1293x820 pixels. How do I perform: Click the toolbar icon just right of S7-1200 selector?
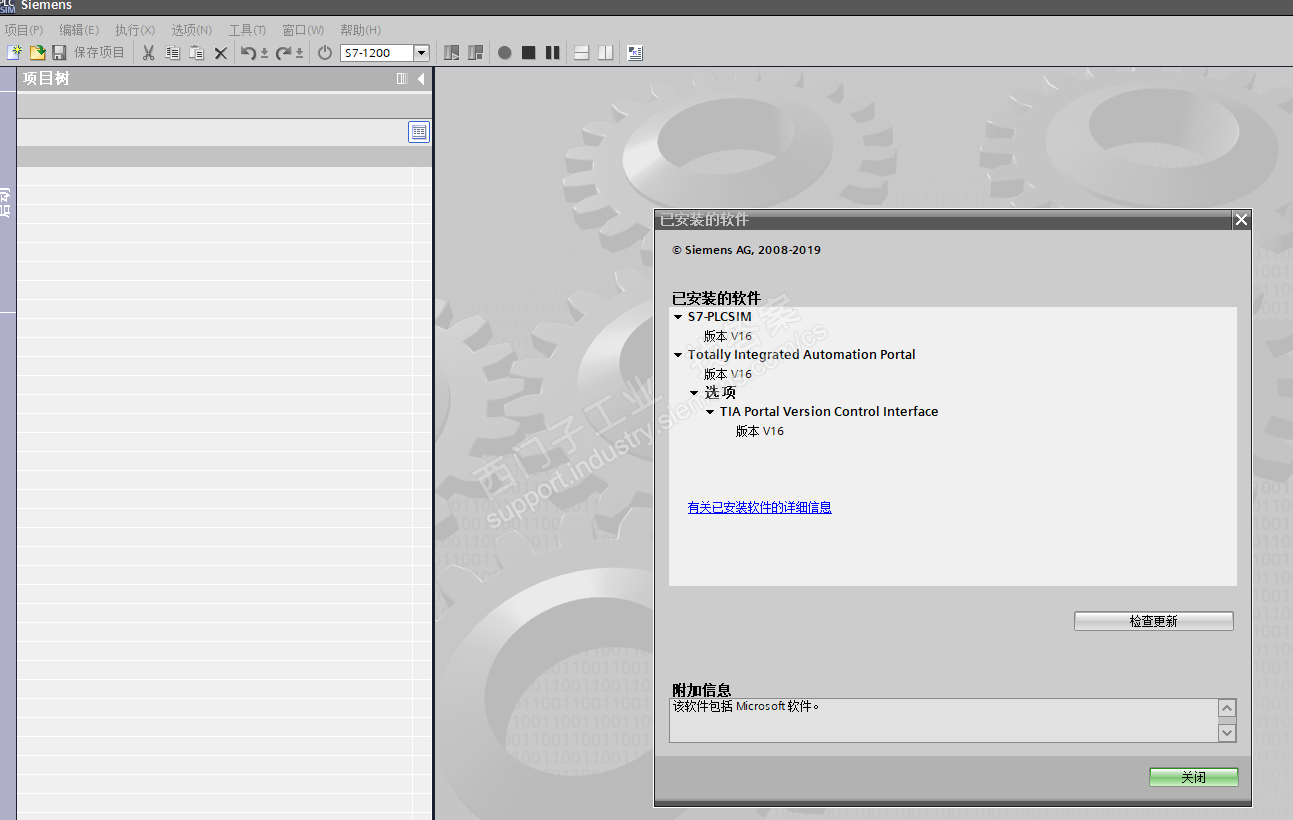pyautogui.click(x=452, y=53)
